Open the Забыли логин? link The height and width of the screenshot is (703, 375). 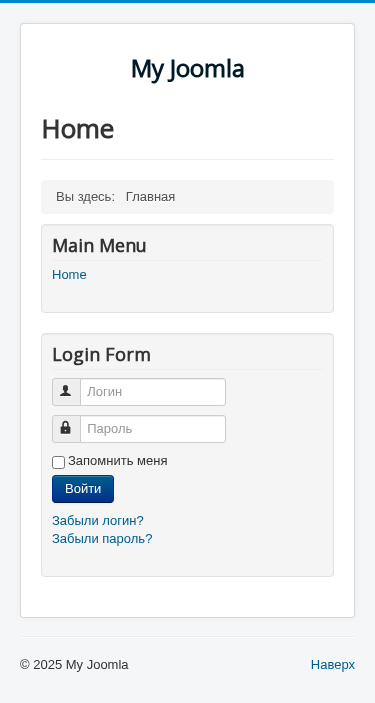coord(98,521)
